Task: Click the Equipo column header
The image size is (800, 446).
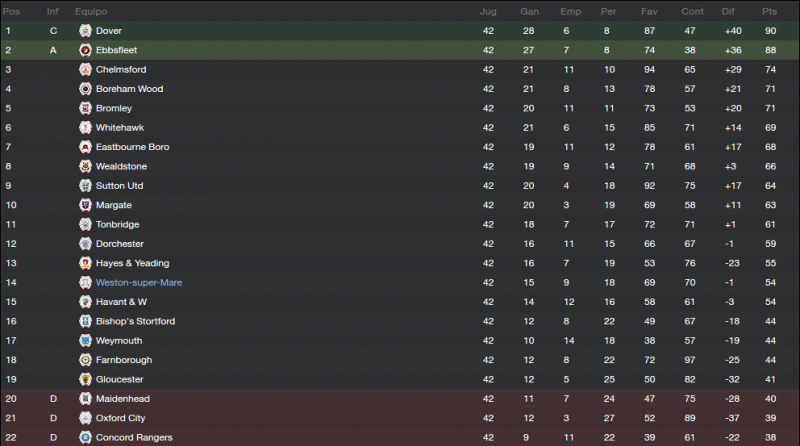Action: click(91, 11)
